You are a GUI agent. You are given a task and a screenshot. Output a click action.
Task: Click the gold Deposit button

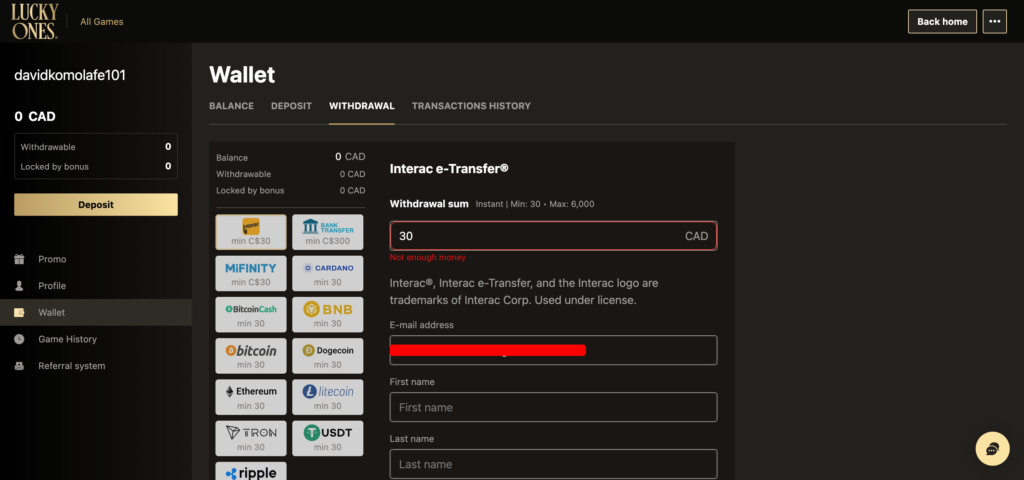pos(96,204)
